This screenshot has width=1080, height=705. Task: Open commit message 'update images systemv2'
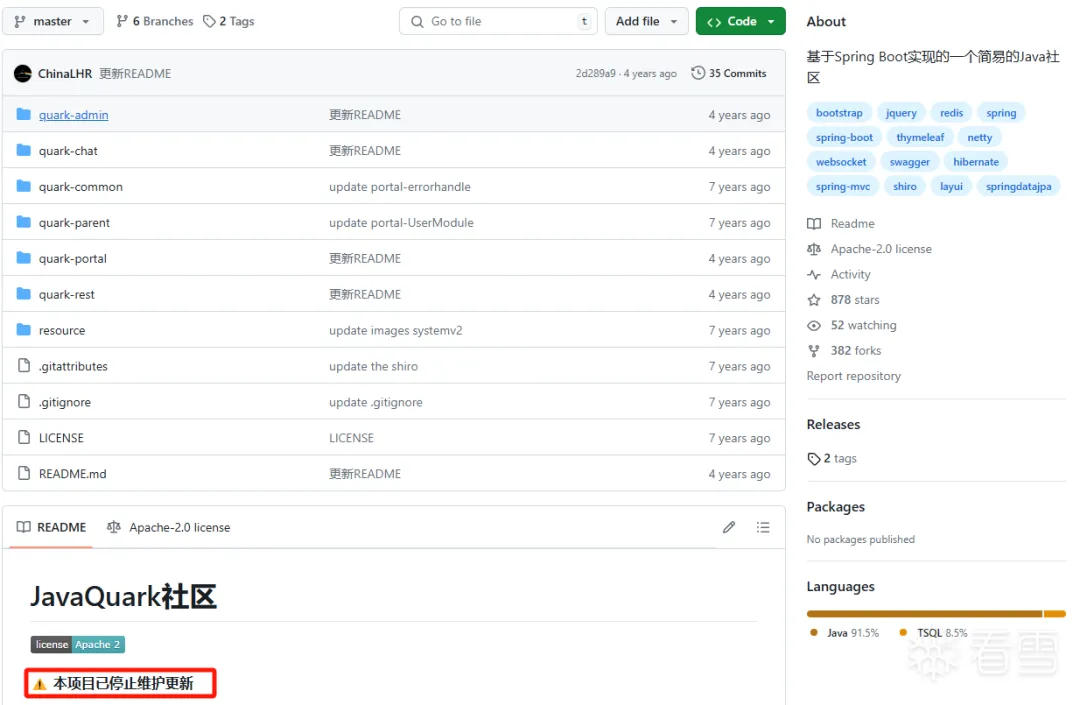point(395,330)
